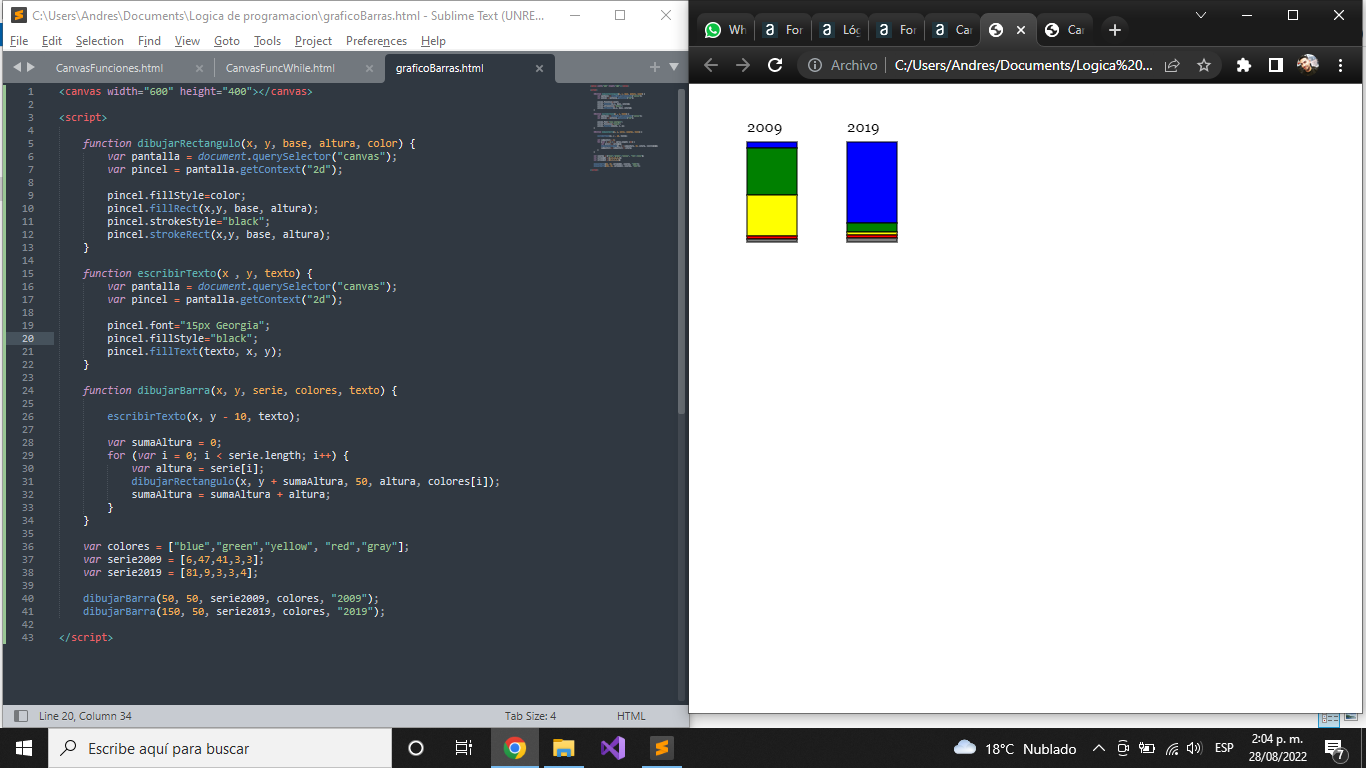Open Sublime Text from taskbar
This screenshot has width=1366, height=768.
[x=662, y=748]
